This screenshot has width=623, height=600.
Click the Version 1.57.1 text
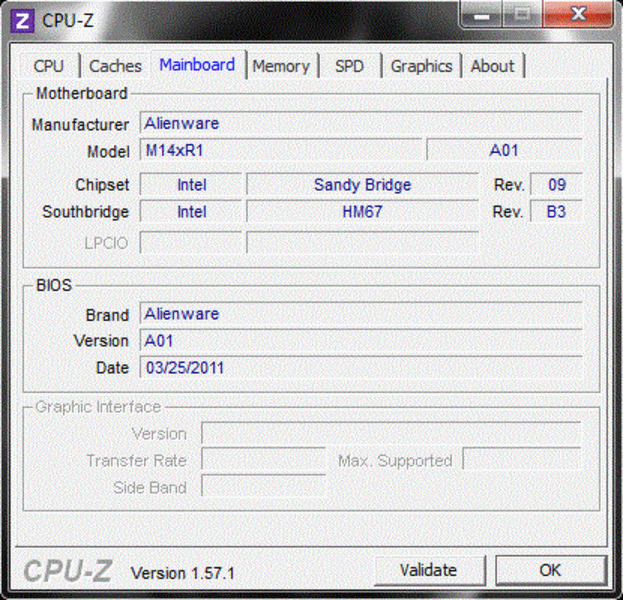(183, 573)
